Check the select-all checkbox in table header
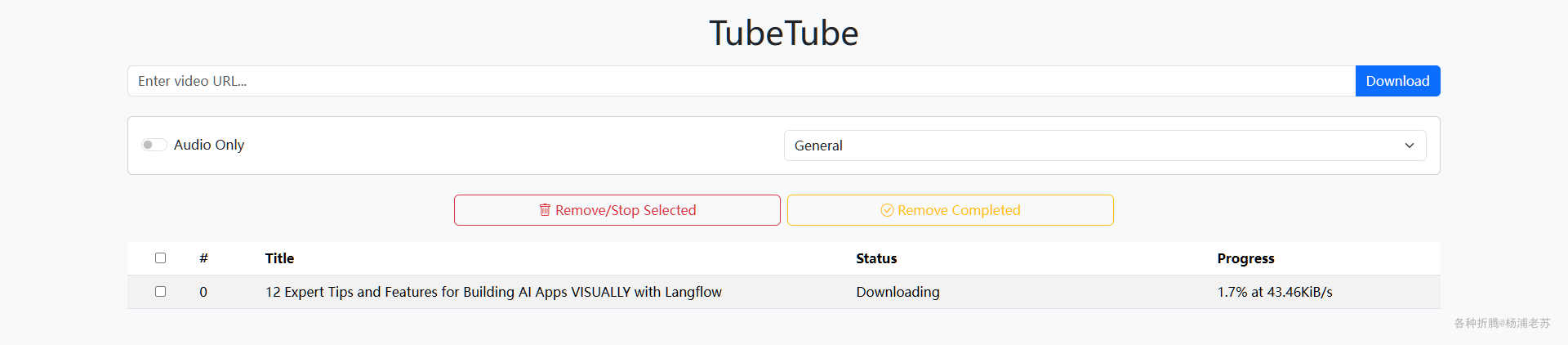 click(161, 258)
